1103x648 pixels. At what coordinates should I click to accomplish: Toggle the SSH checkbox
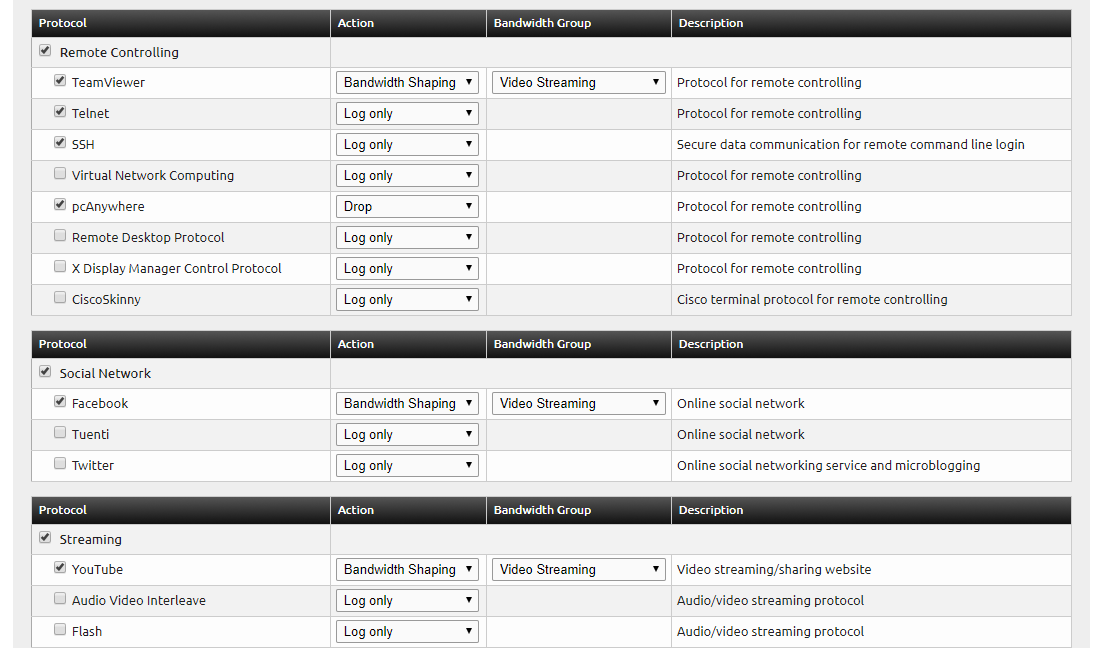[60, 143]
